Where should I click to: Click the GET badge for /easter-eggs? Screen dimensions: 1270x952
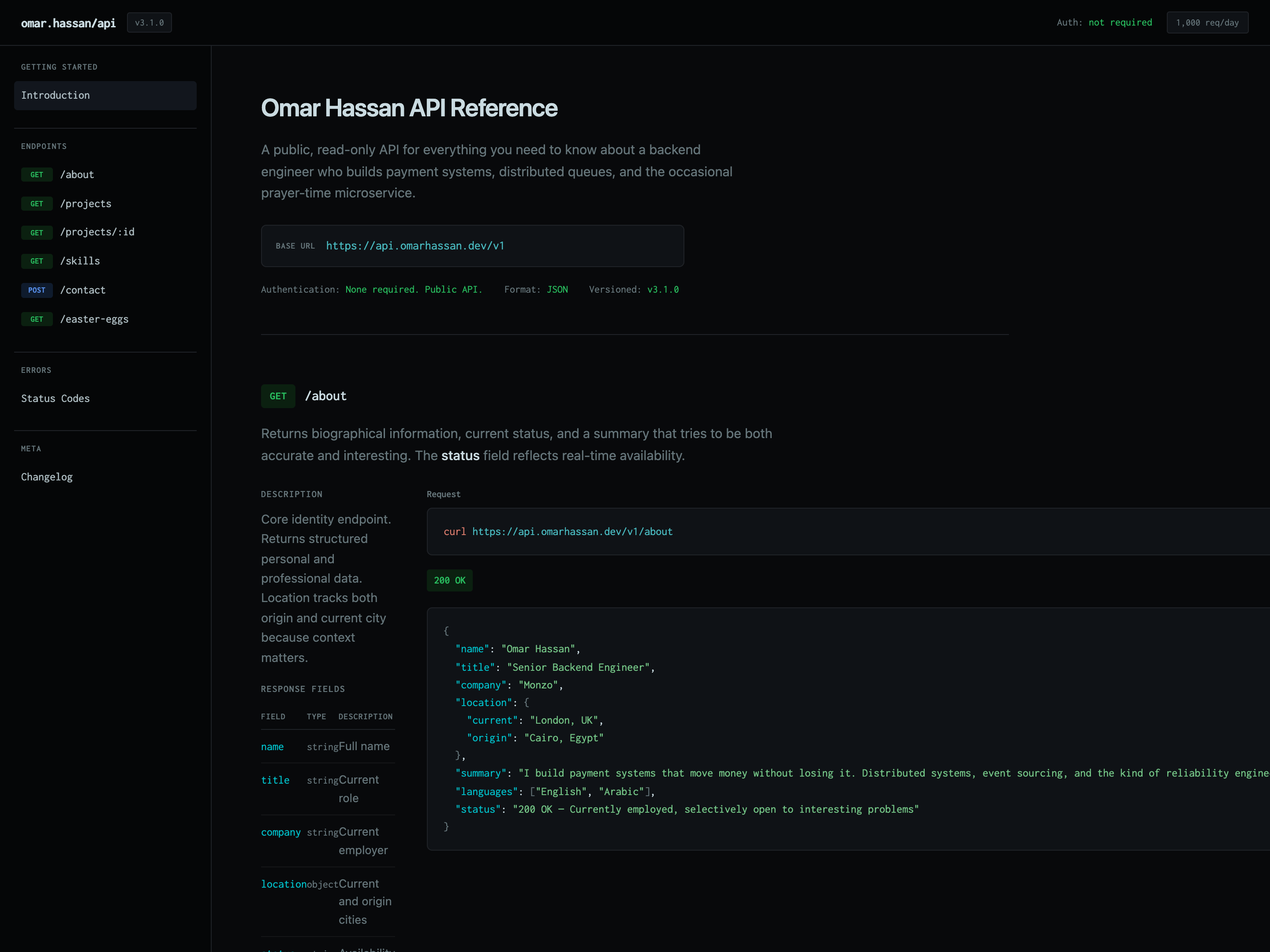point(37,319)
